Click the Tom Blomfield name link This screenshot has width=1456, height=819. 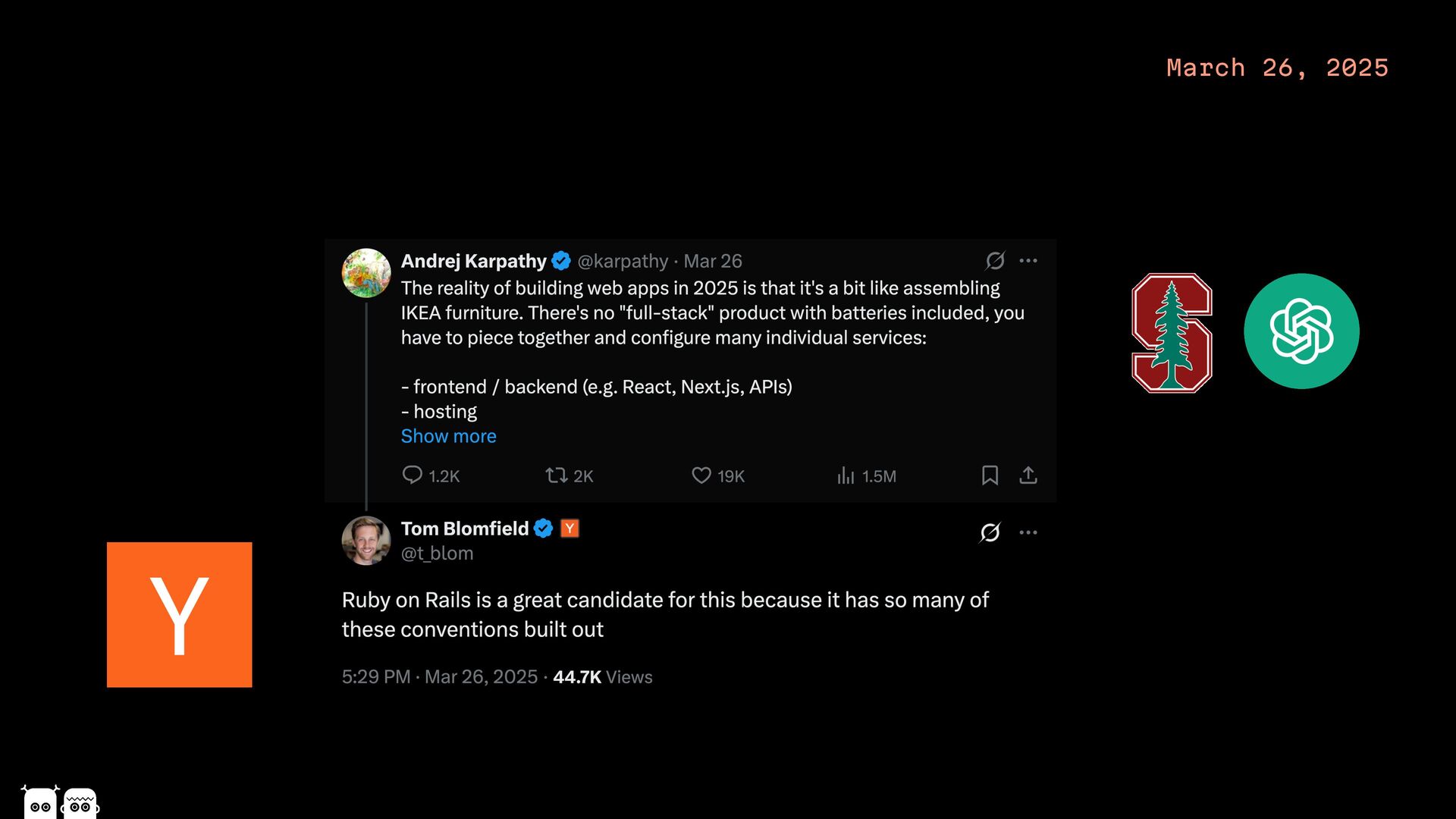(x=464, y=529)
